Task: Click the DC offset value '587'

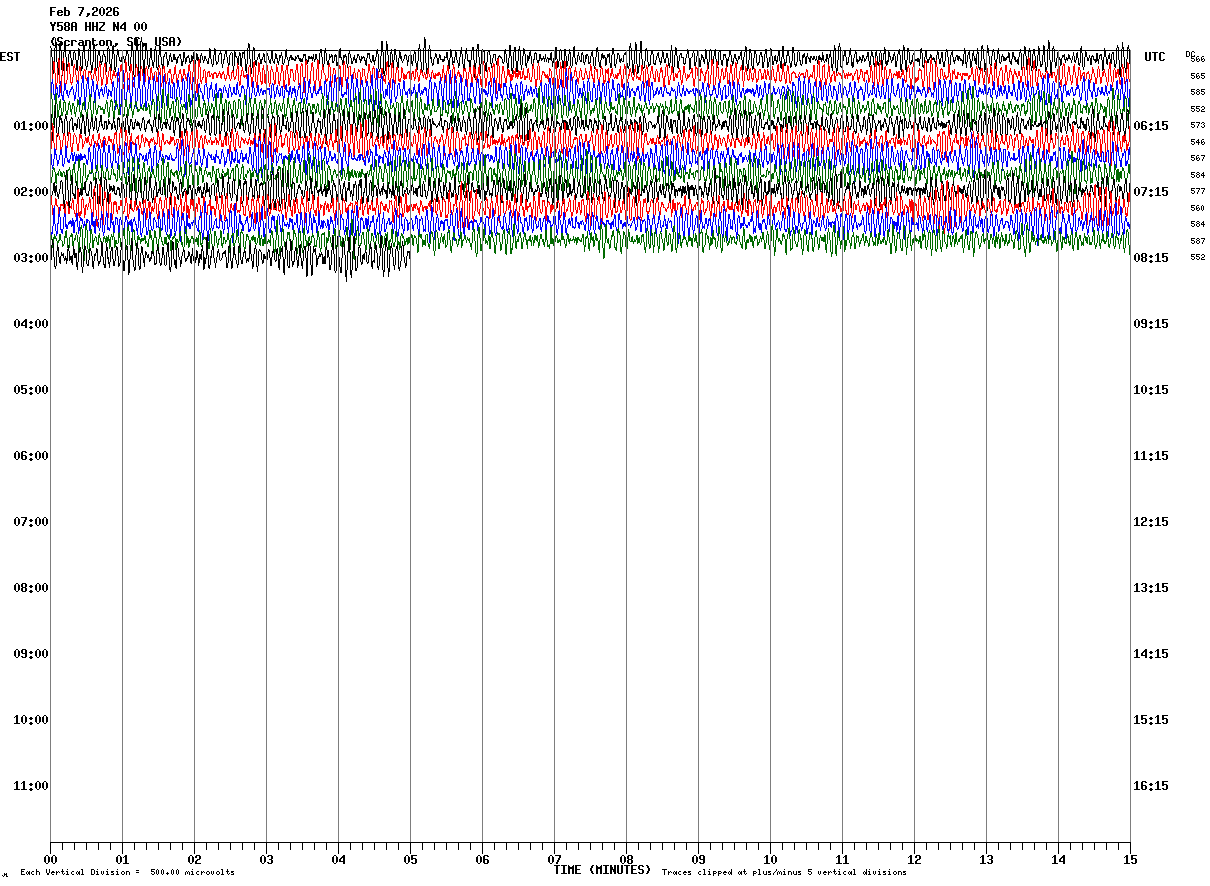Action: pos(1198,241)
